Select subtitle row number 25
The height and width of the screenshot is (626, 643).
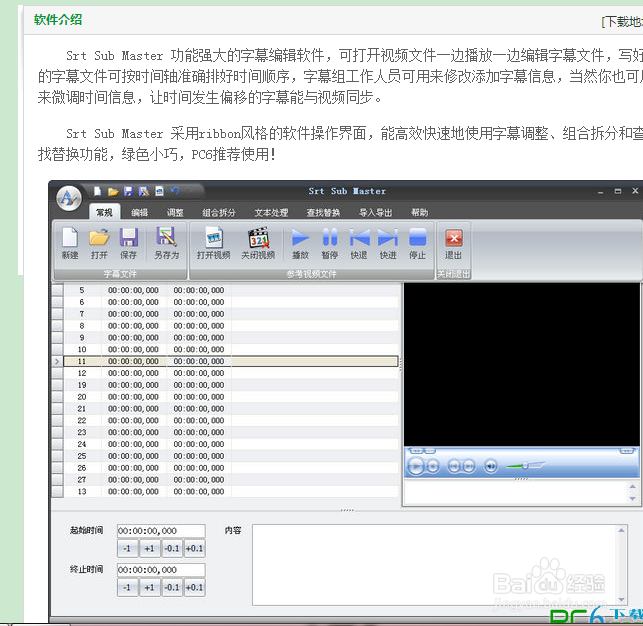pyautogui.click(x=231, y=456)
